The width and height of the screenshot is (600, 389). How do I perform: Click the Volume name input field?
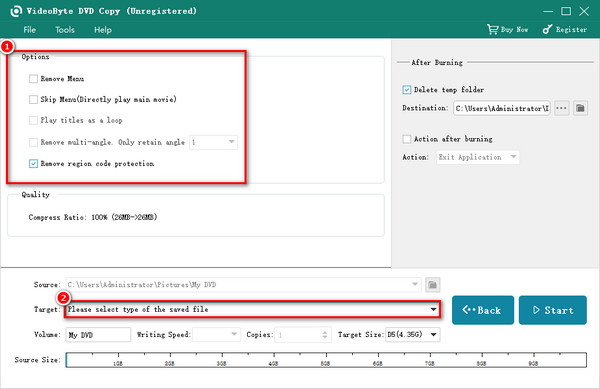(98, 335)
